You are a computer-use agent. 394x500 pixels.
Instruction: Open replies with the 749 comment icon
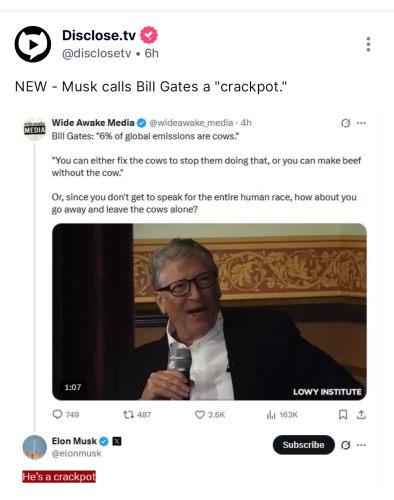point(57,414)
